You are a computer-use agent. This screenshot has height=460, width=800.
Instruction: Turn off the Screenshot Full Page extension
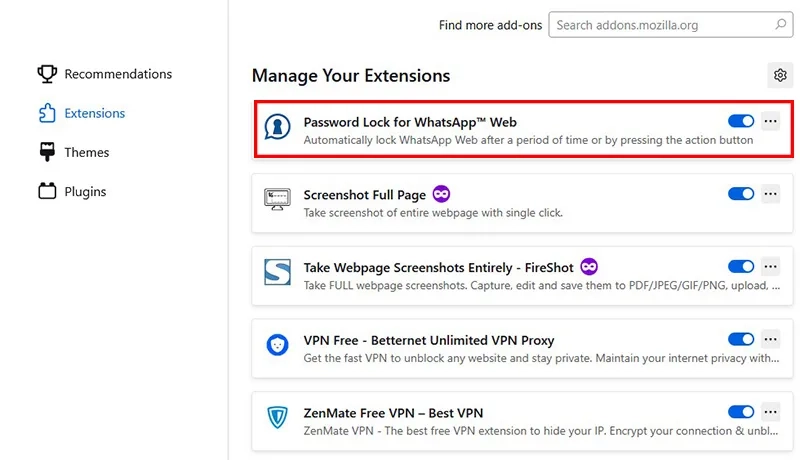pos(741,194)
